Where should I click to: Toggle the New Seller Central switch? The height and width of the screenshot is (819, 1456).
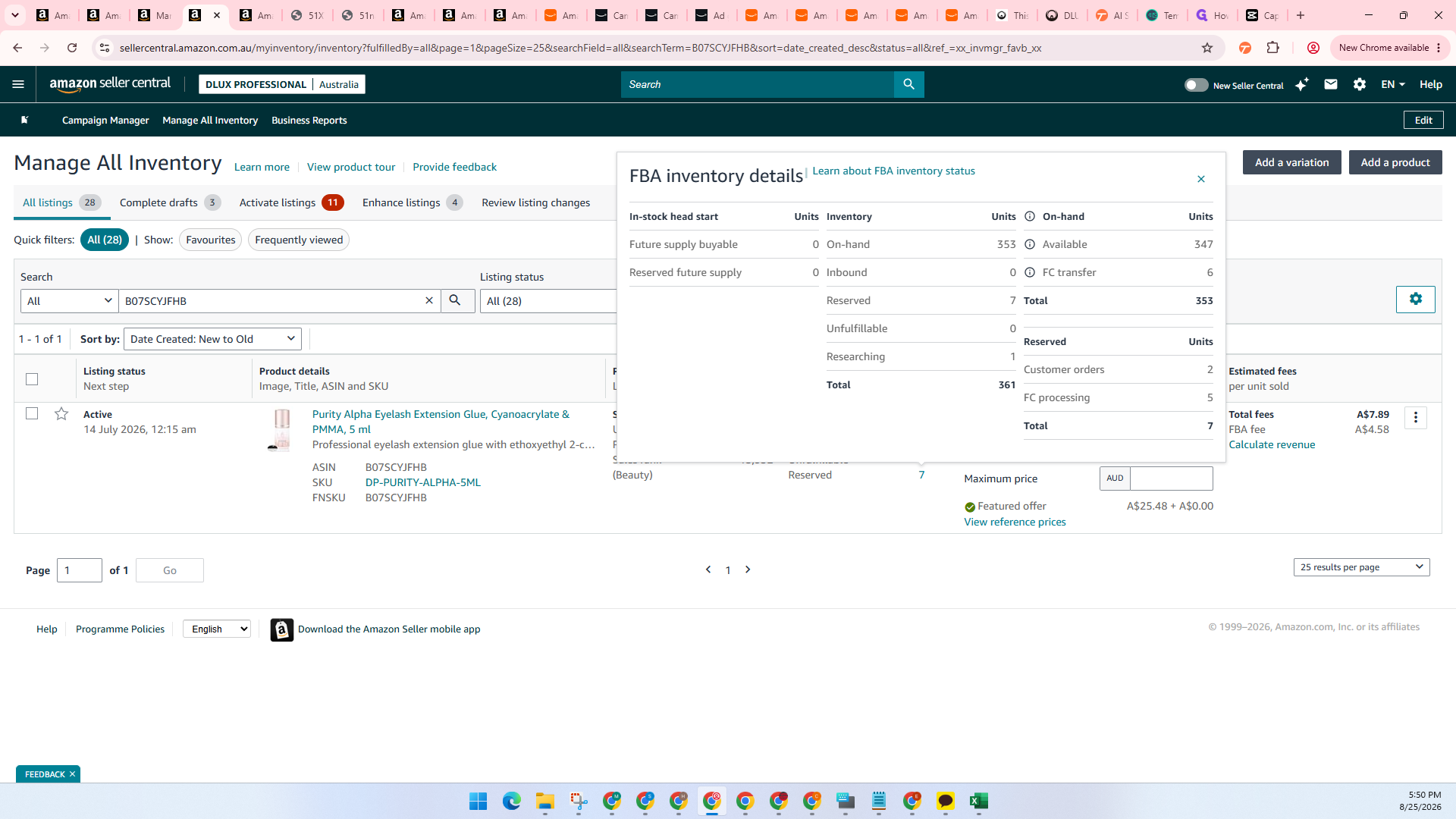click(x=1196, y=85)
